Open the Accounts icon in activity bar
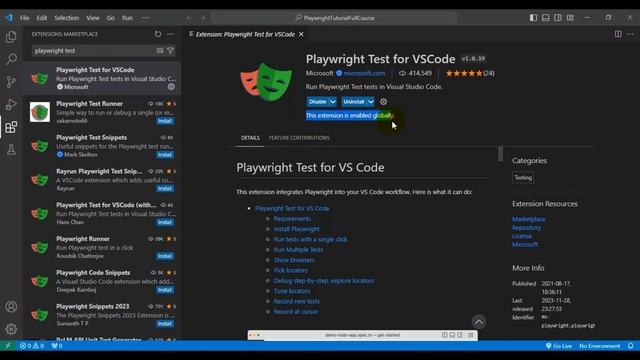Screen dimensions: 640x360 pyautogui.click(x=11, y=307)
